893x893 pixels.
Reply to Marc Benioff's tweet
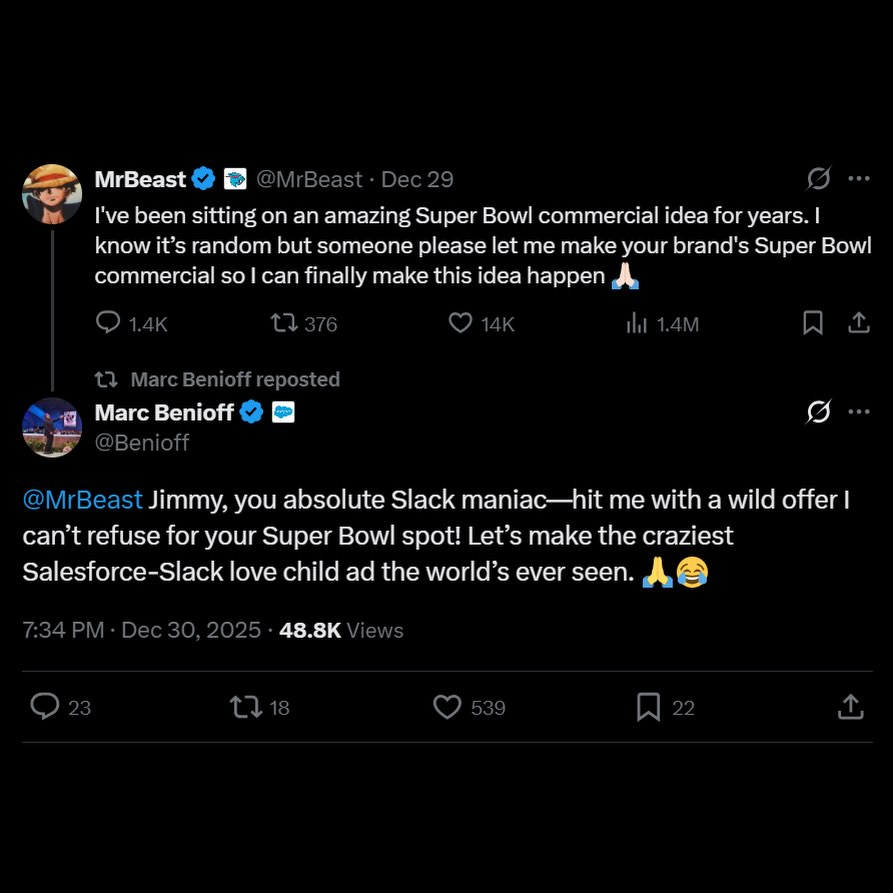(x=45, y=707)
